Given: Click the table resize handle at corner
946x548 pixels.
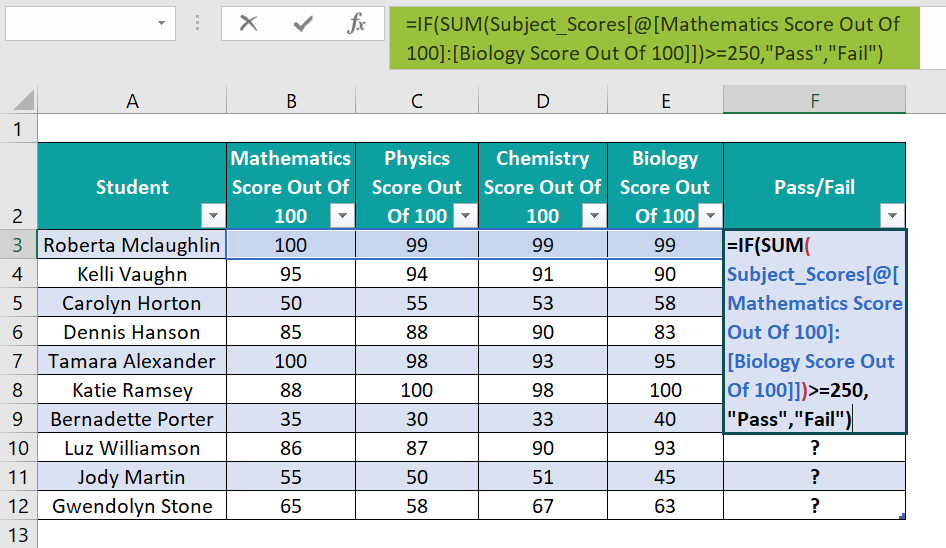Looking at the screenshot, I should [x=902, y=516].
